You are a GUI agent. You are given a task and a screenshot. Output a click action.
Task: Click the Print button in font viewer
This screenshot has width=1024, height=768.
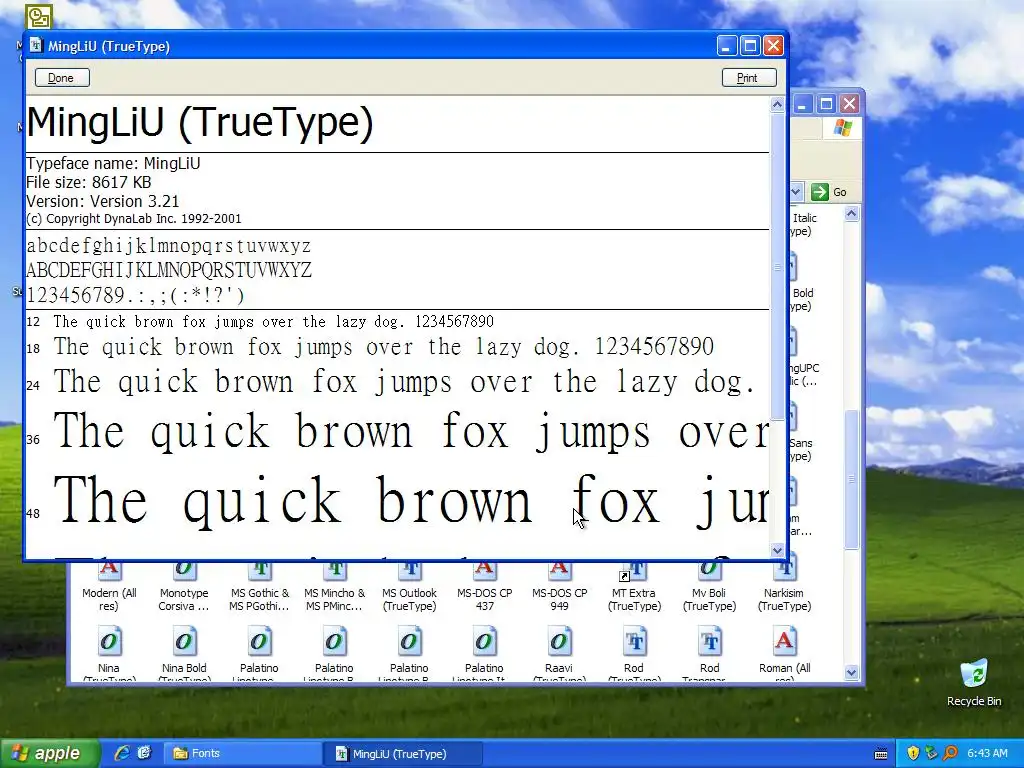(x=749, y=78)
